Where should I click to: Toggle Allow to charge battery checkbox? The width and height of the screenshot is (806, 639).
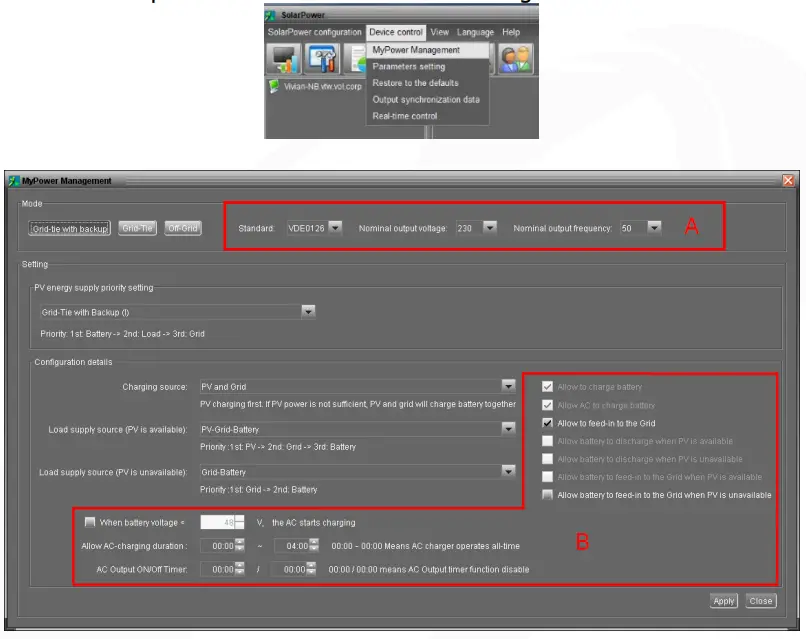547,387
